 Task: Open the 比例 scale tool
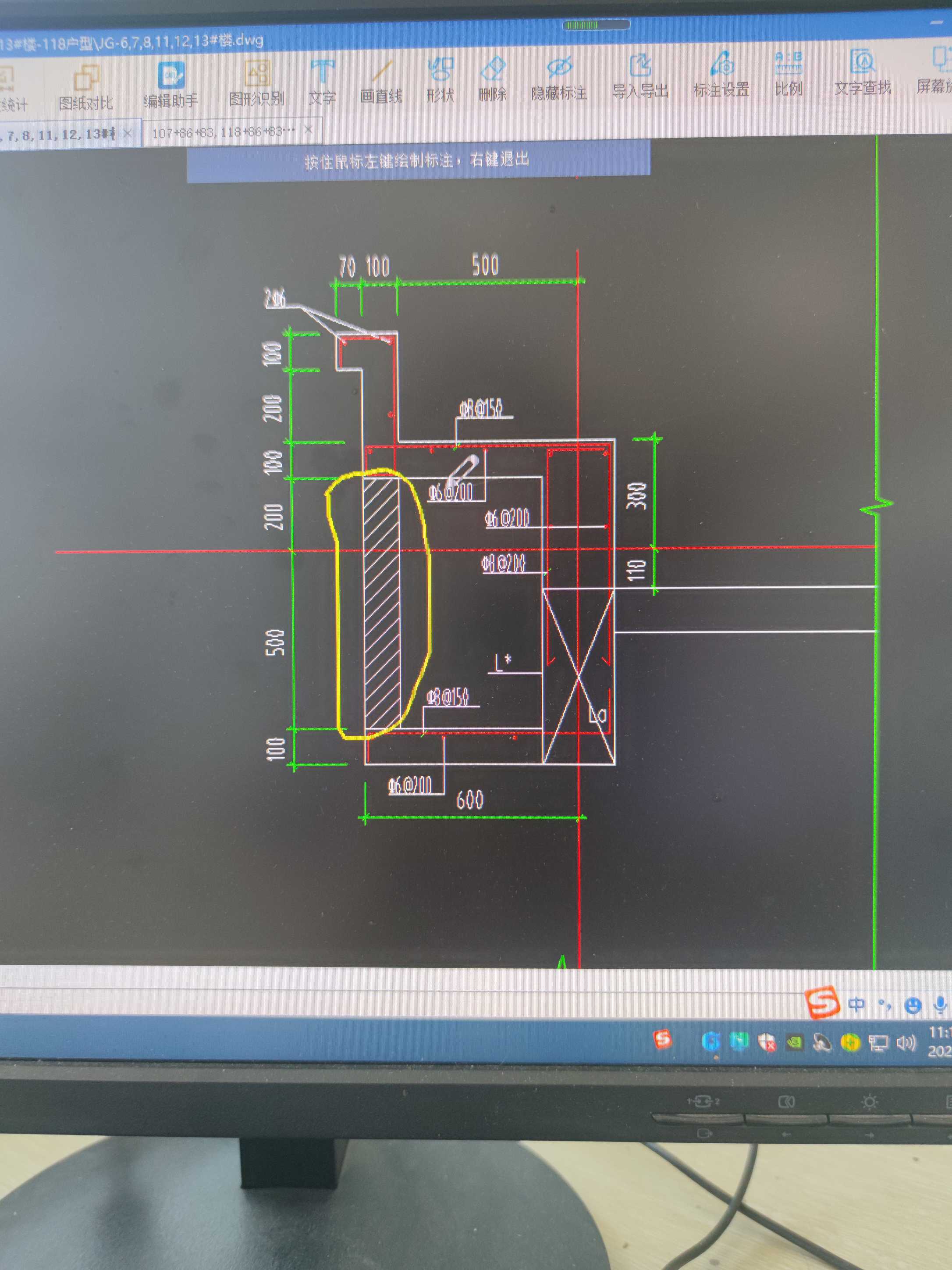pos(789,74)
